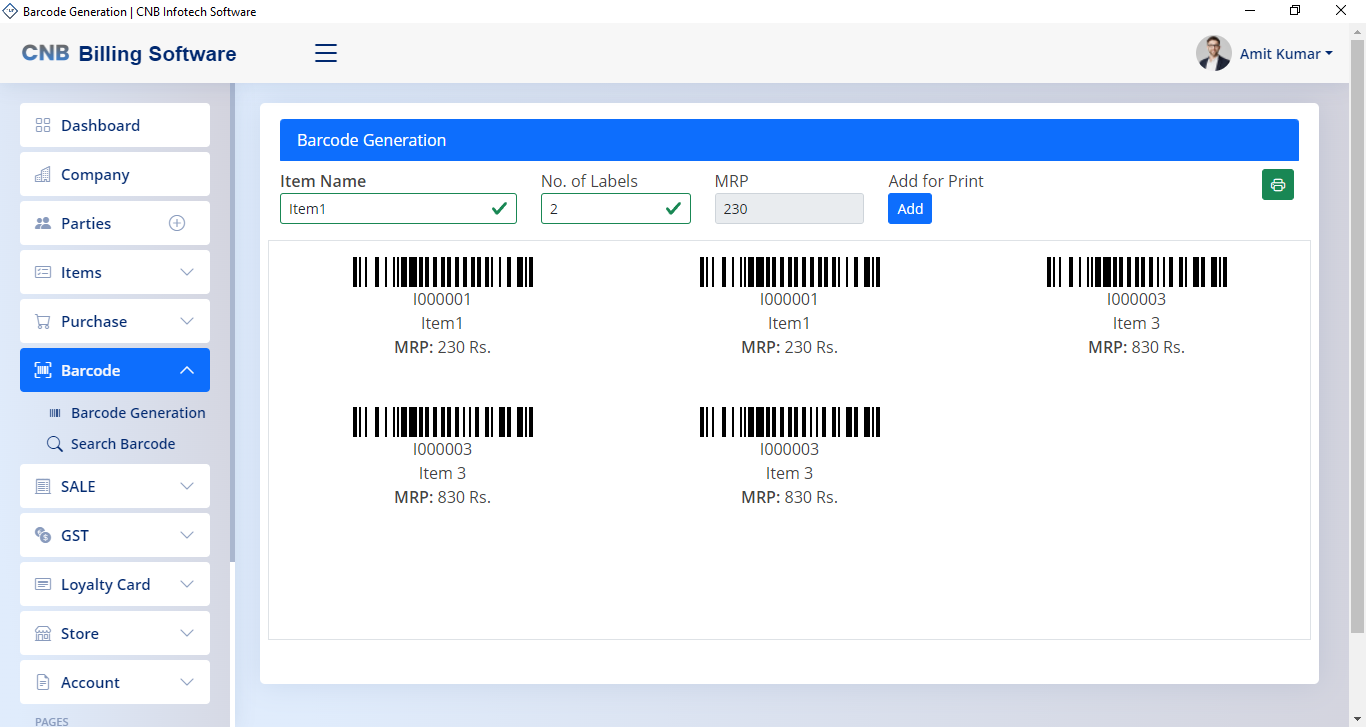The width and height of the screenshot is (1366, 727).
Task: Click the app logo in title bar
Action: (11, 11)
